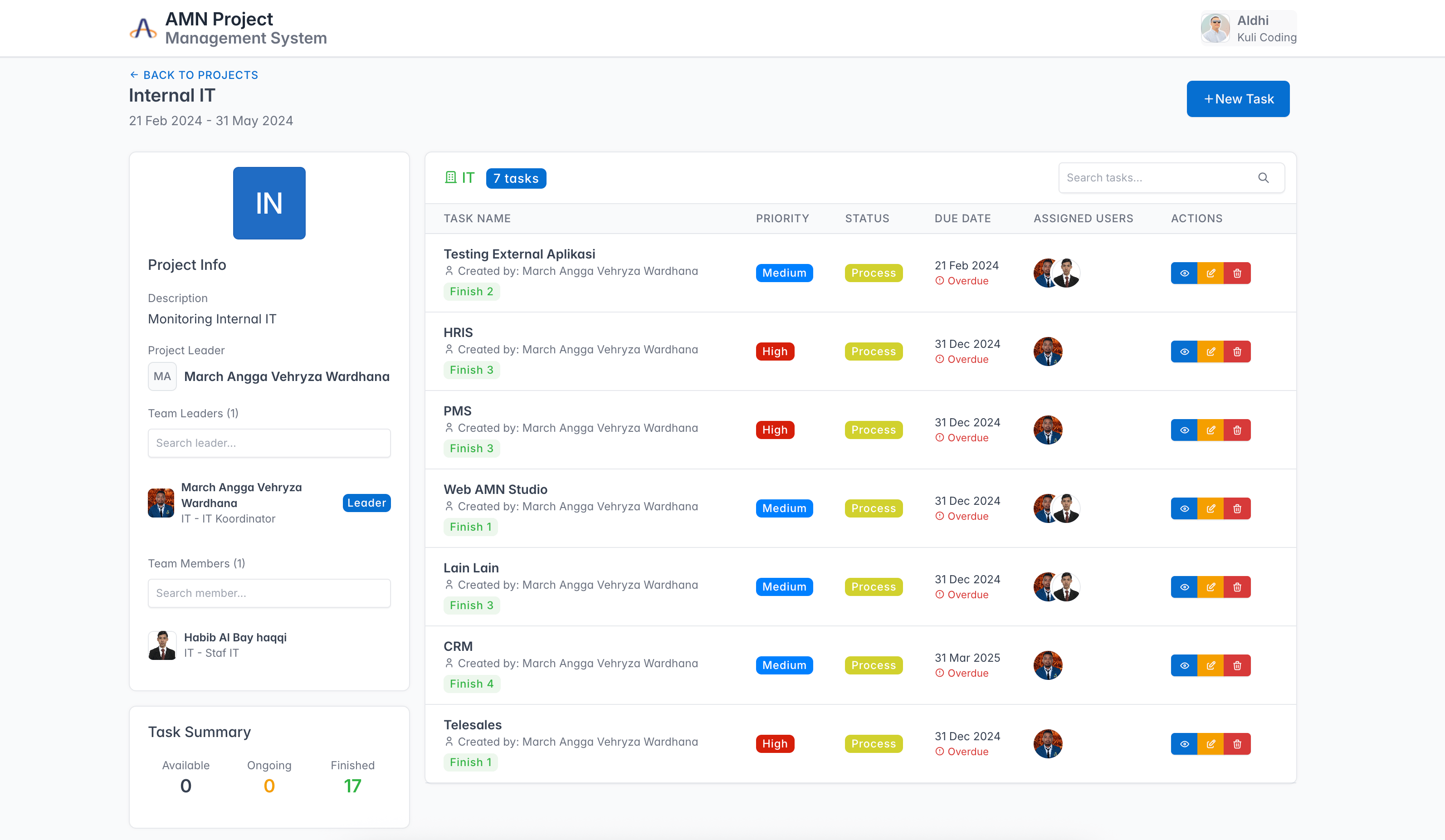Click the 7 tasks badge
Viewport: 1445px width, 840px height.
pyautogui.click(x=516, y=178)
